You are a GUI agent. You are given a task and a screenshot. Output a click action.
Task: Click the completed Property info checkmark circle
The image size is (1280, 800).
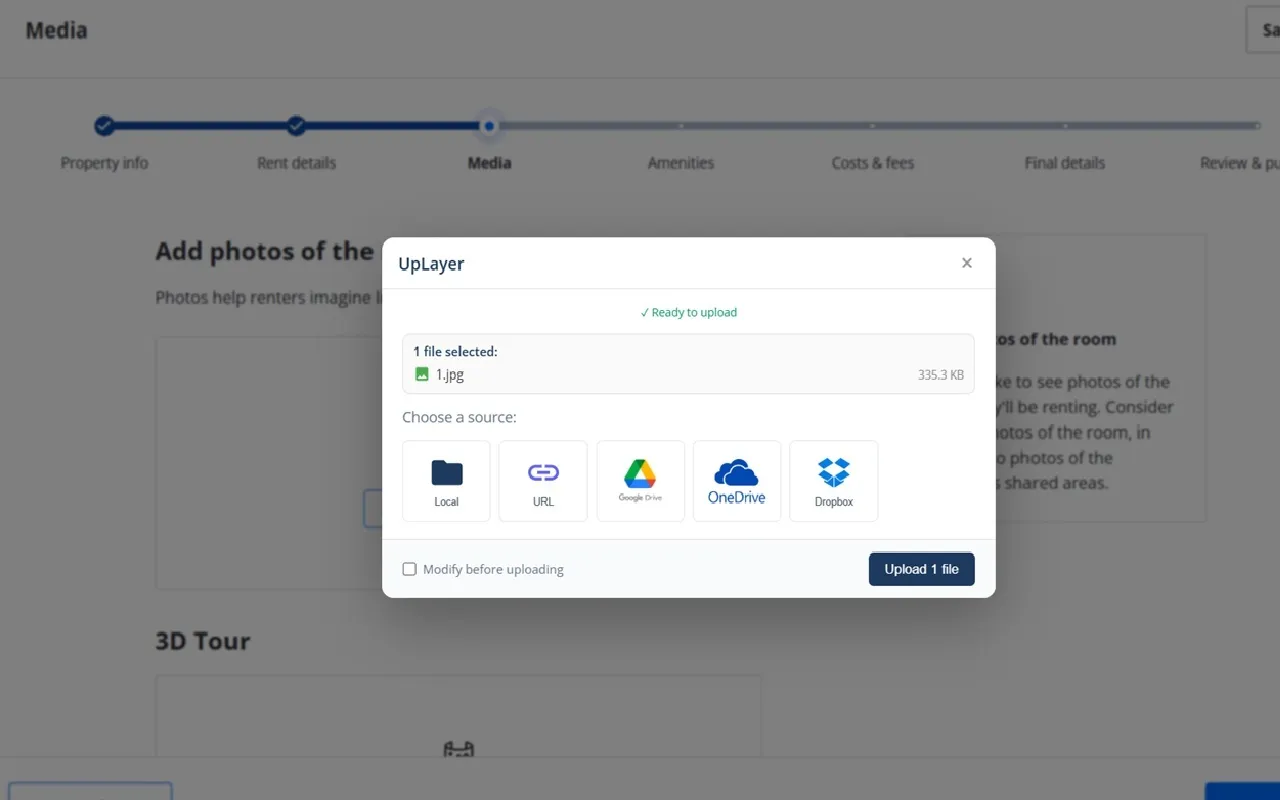pos(104,126)
